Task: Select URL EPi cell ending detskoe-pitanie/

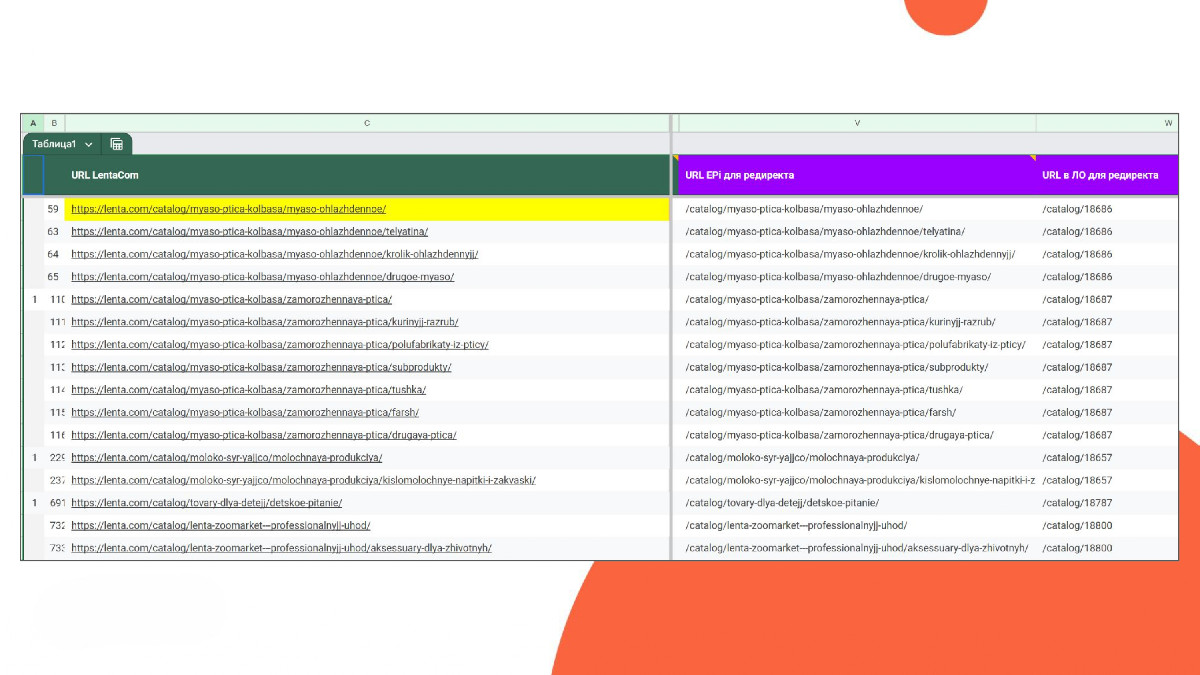Action: tap(857, 503)
